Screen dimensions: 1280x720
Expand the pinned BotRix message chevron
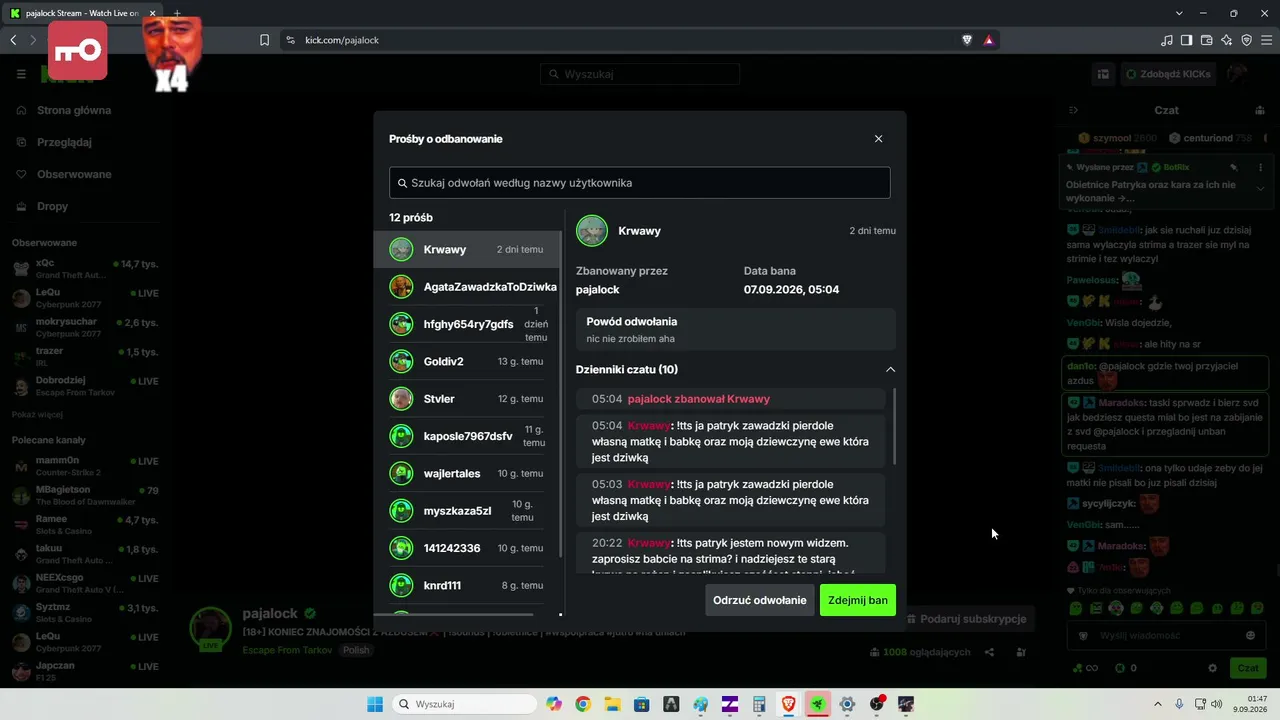click(x=1260, y=188)
